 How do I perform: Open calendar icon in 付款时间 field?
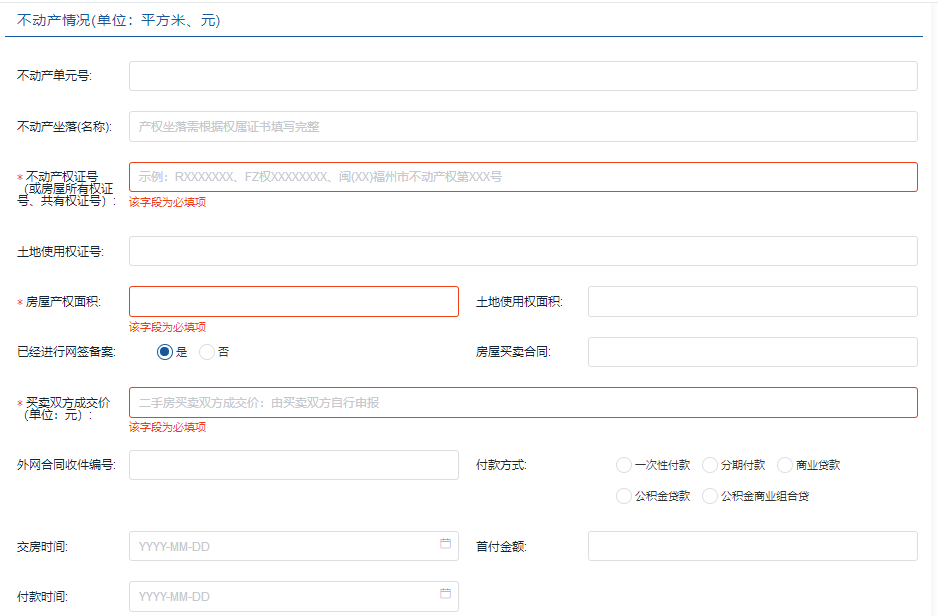tap(445, 594)
